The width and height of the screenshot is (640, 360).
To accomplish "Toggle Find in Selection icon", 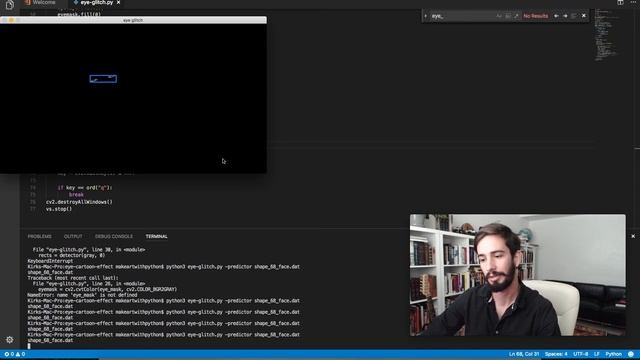I will (x=574, y=16).
